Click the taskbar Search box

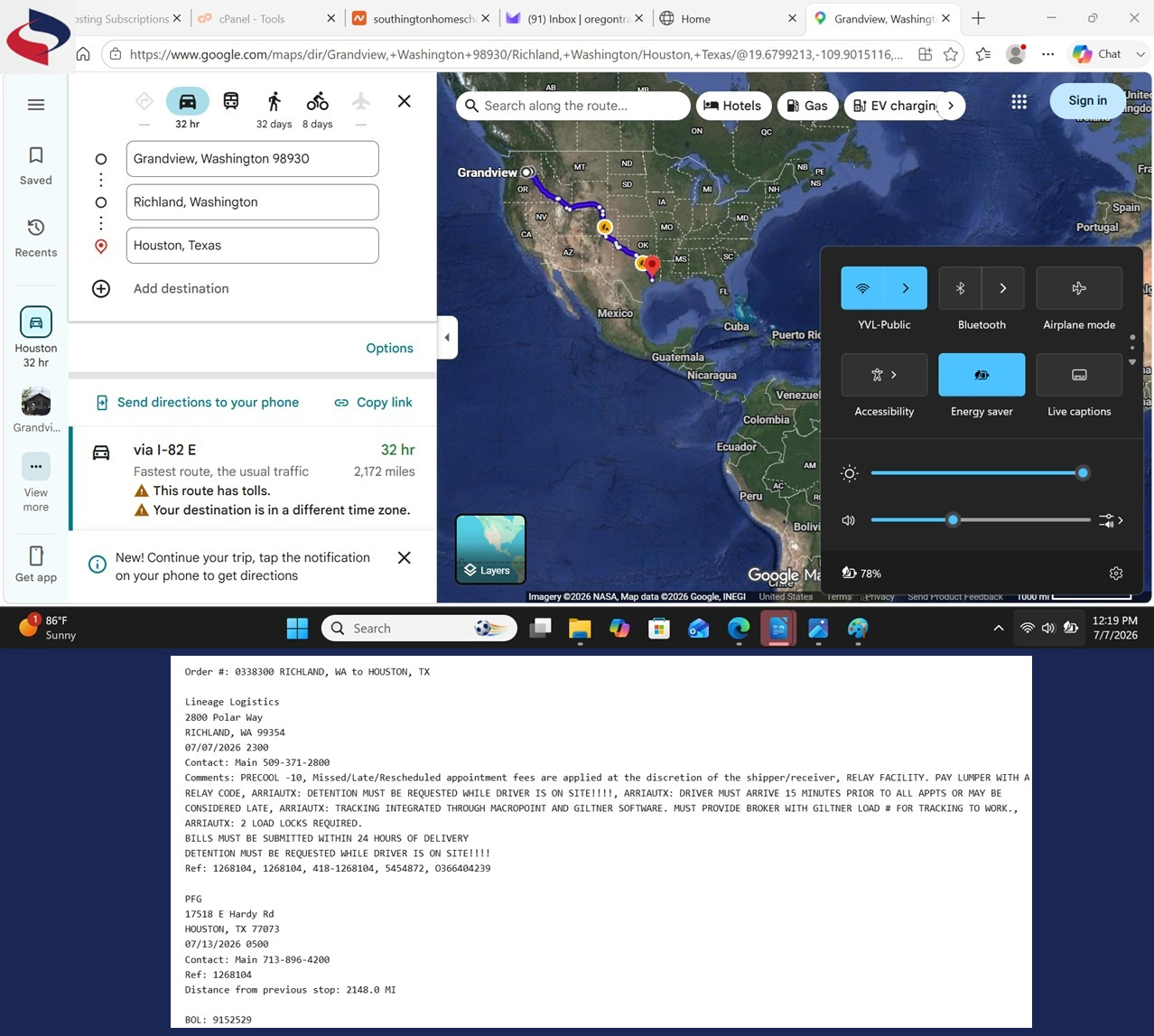pyautogui.click(x=419, y=628)
